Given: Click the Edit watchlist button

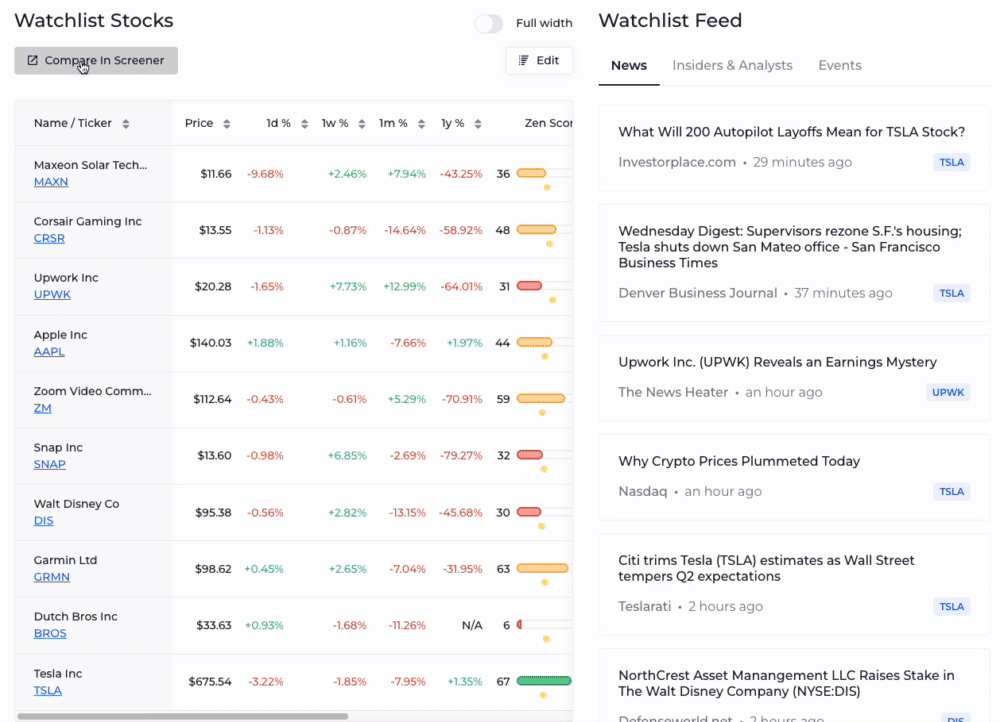Looking at the screenshot, I should pos(539,61).
